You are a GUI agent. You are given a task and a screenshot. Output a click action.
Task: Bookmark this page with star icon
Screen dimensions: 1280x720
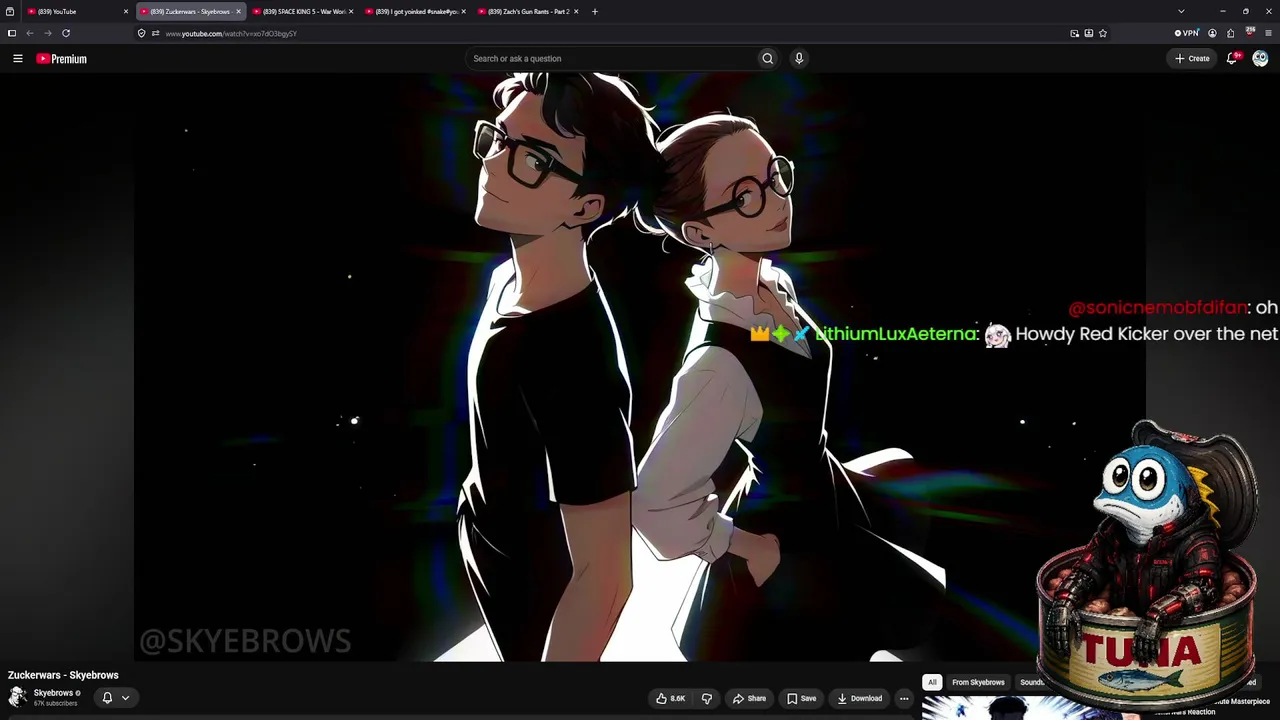pyautogui.click(x=1103, y=33)
